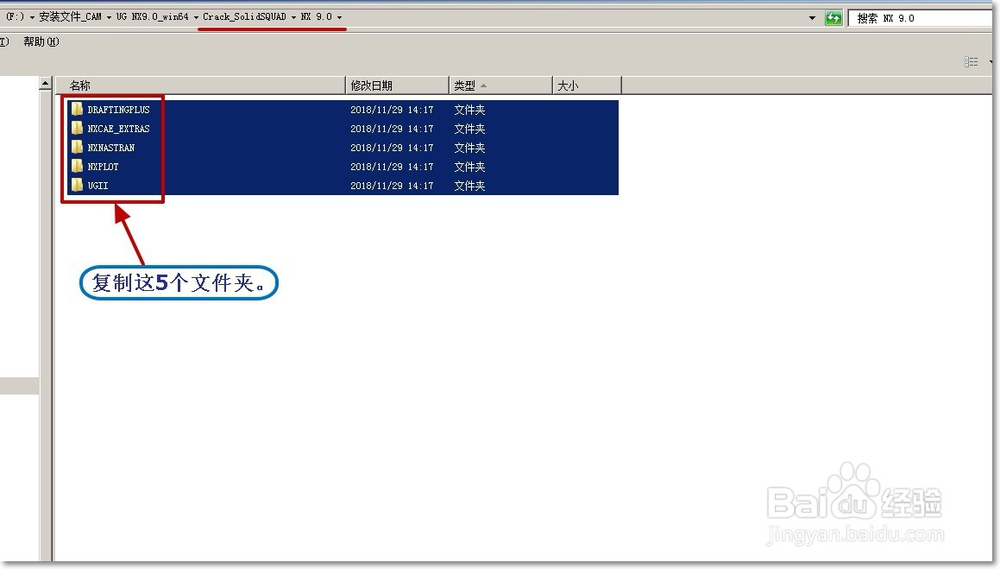Viewport: 1000px width, 569px height.
Task: Expand dropdown arrow after Crack_SolidSQUAD breadcrumb
Action: pyautogui.click(x=293, y=17)
